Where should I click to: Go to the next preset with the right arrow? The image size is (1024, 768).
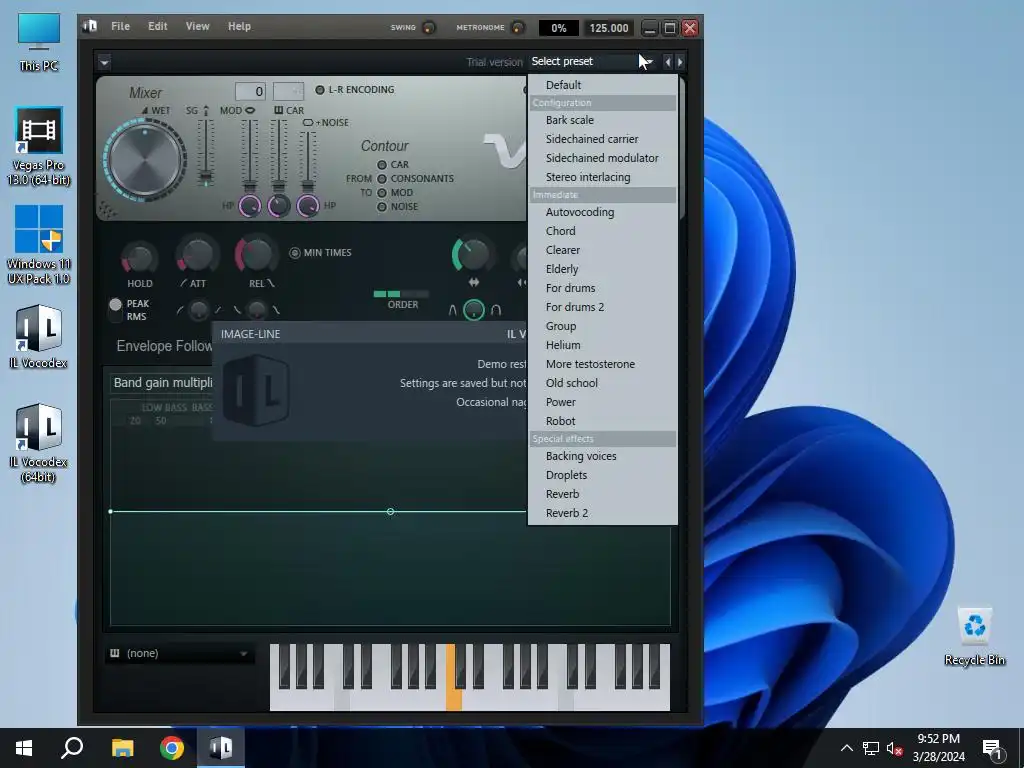pos(680,62)
